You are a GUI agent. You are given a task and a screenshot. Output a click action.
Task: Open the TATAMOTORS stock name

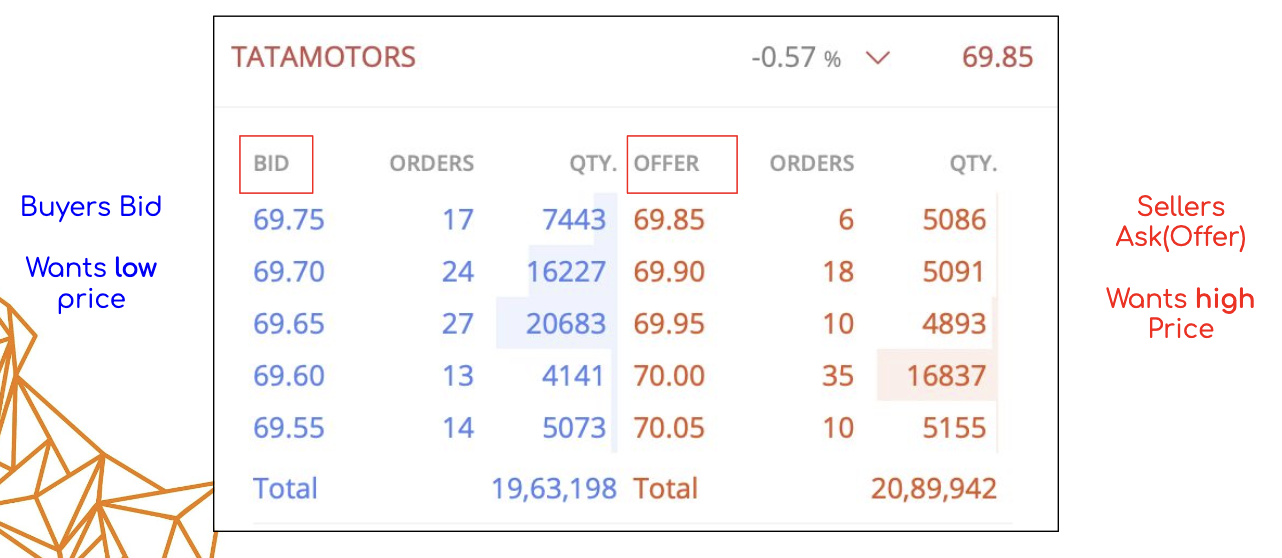click(323, 57)
